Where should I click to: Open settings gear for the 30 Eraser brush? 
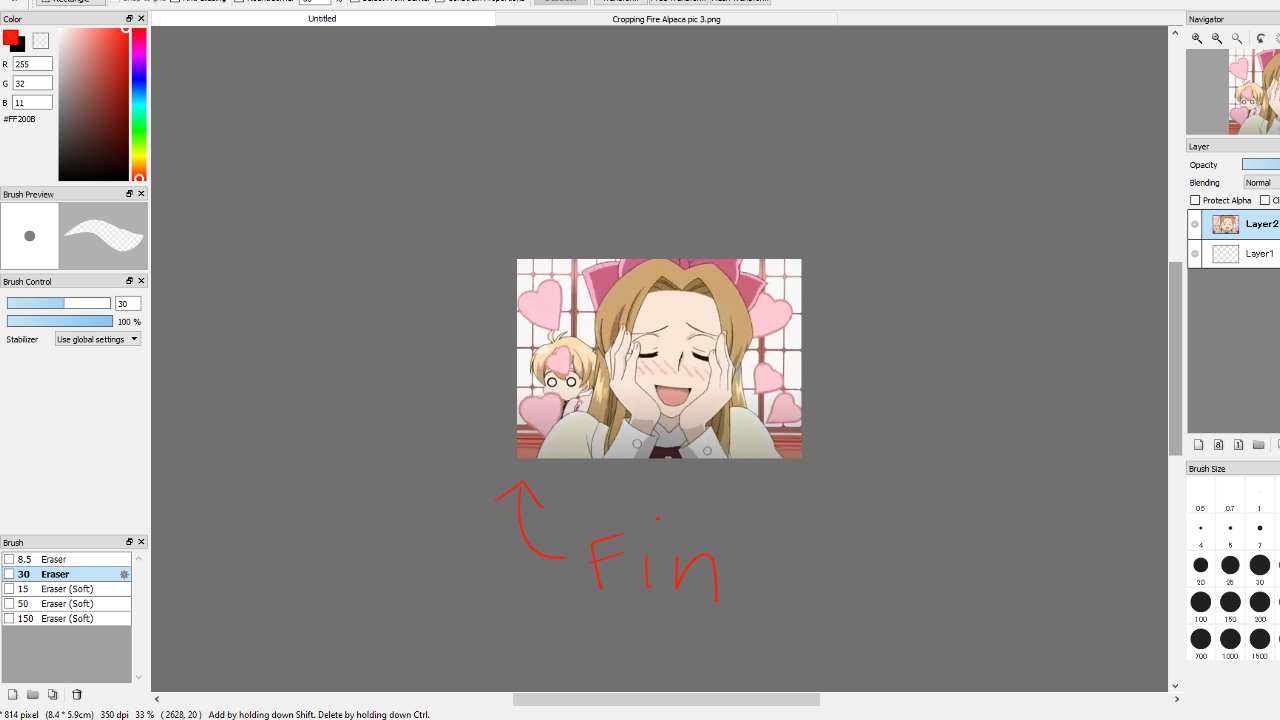[x=124, y=574]
